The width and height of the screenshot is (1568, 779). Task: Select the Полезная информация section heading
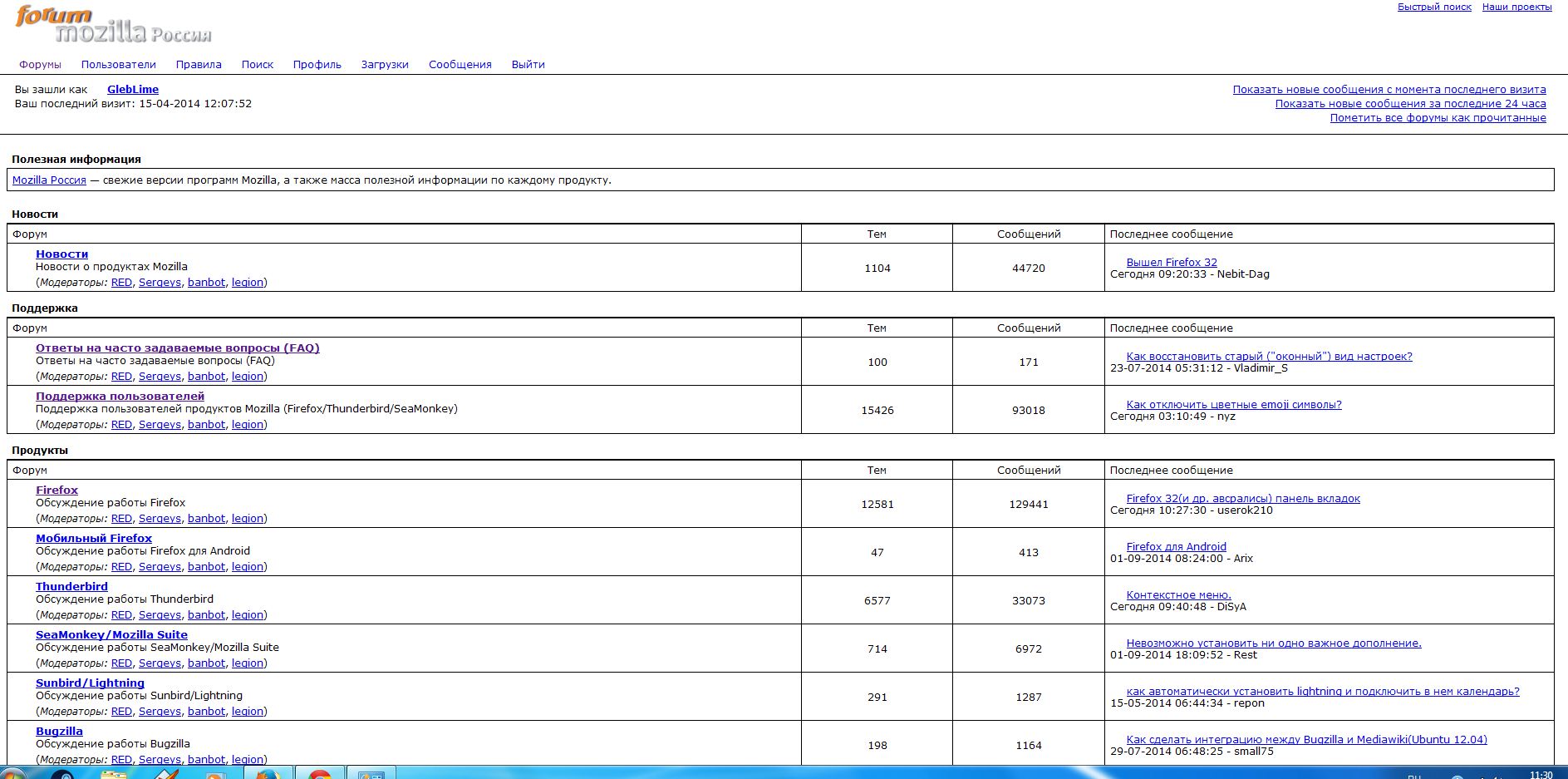point(76,159)
